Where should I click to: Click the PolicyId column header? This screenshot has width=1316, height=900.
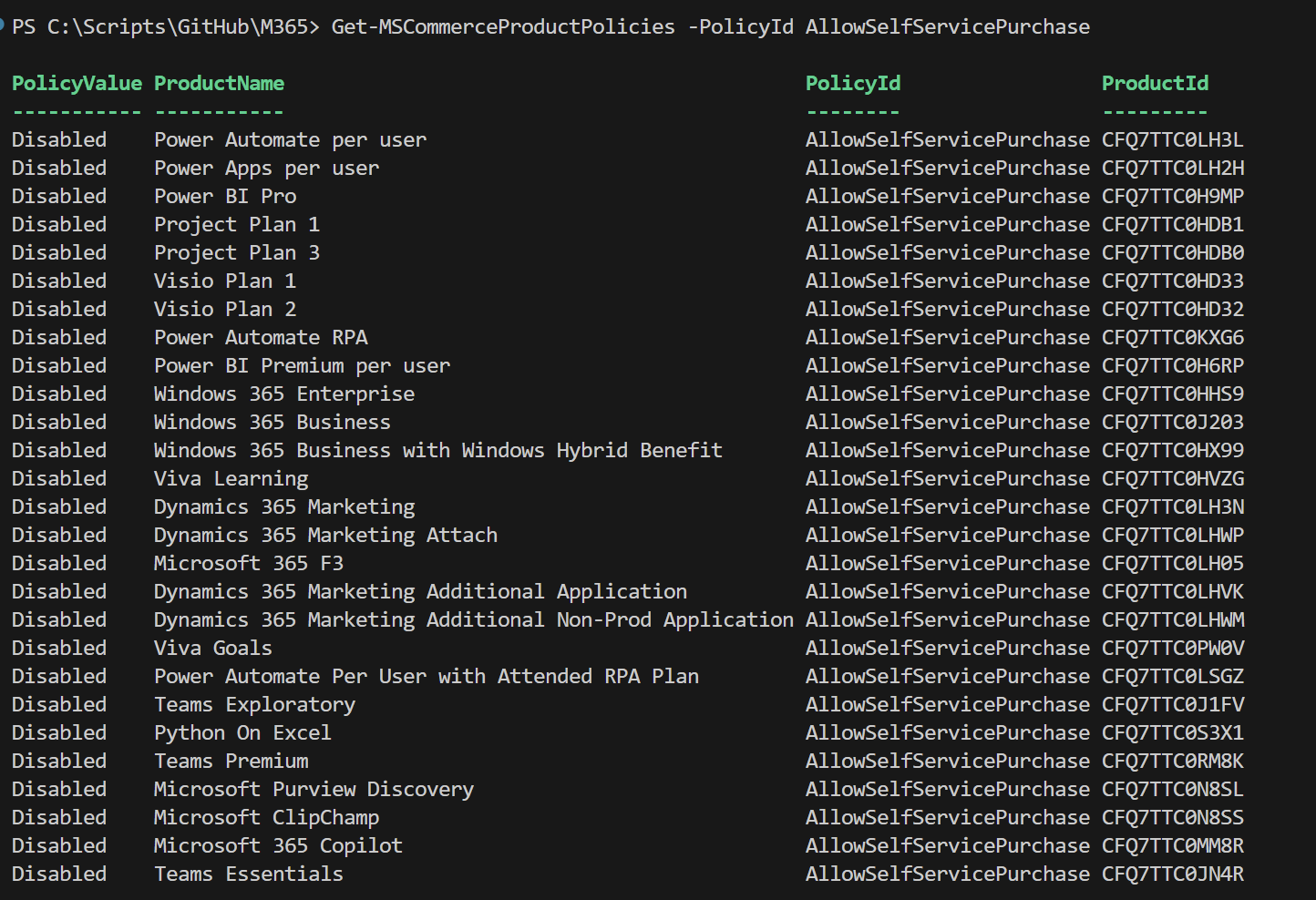[x=852, y=84]
